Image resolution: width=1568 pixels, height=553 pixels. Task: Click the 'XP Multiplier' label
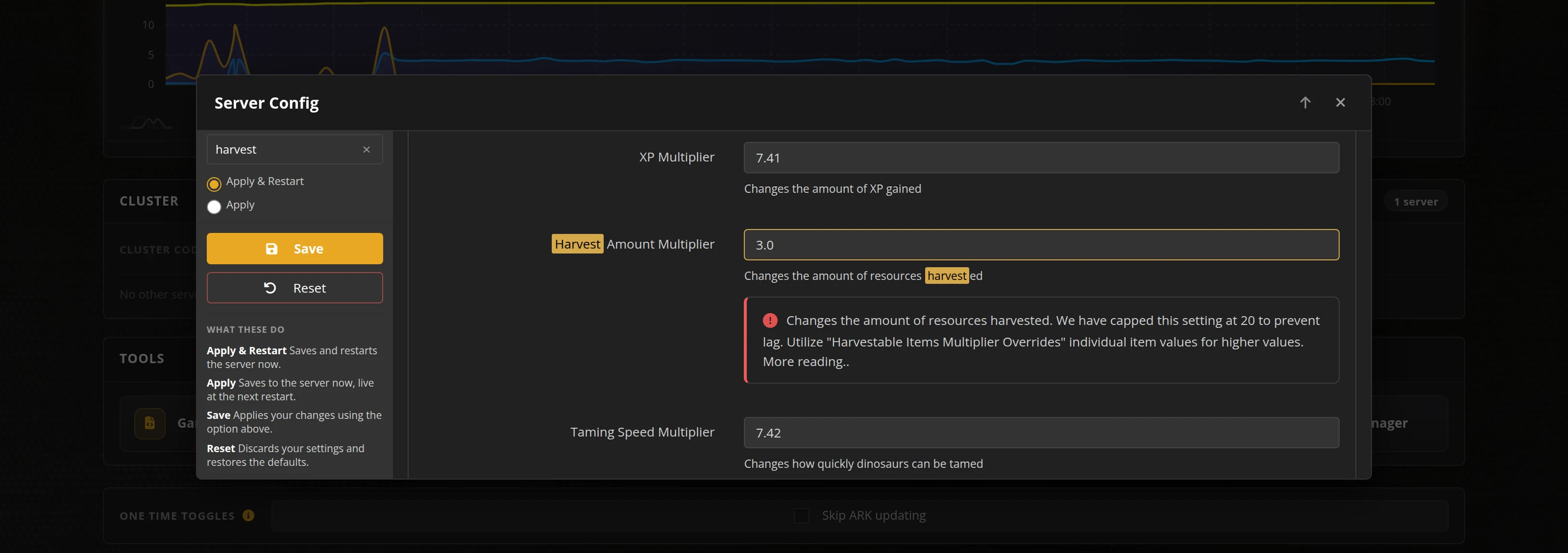(x=677, y=157)
